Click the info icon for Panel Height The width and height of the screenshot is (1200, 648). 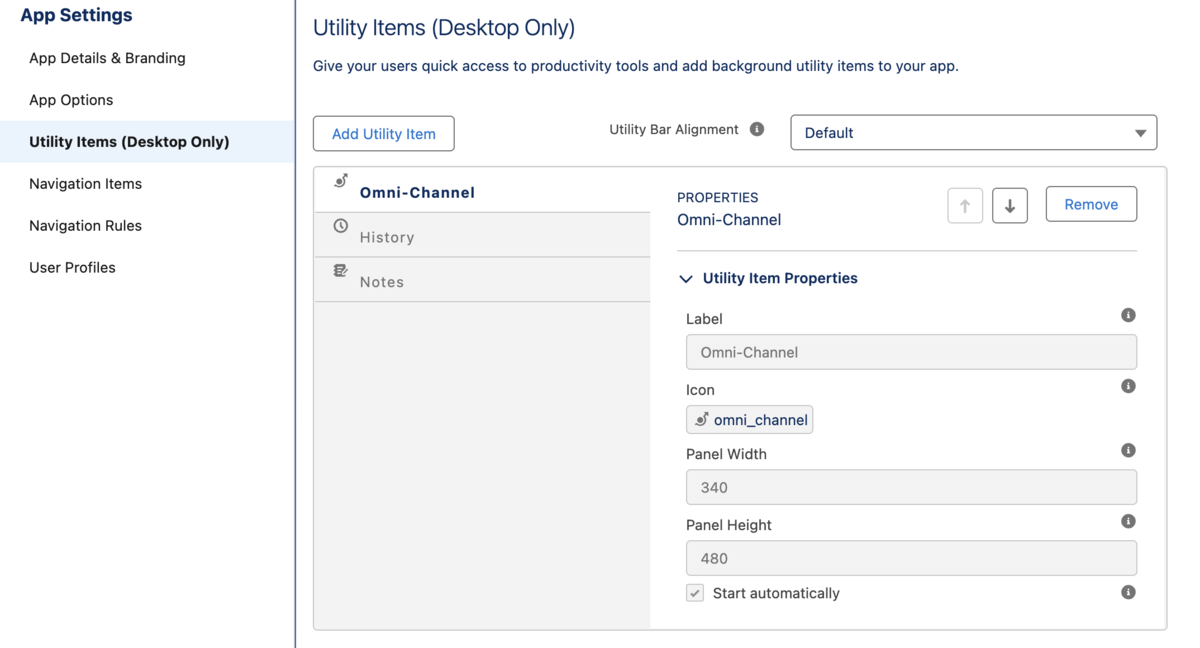pos(1128,521)
